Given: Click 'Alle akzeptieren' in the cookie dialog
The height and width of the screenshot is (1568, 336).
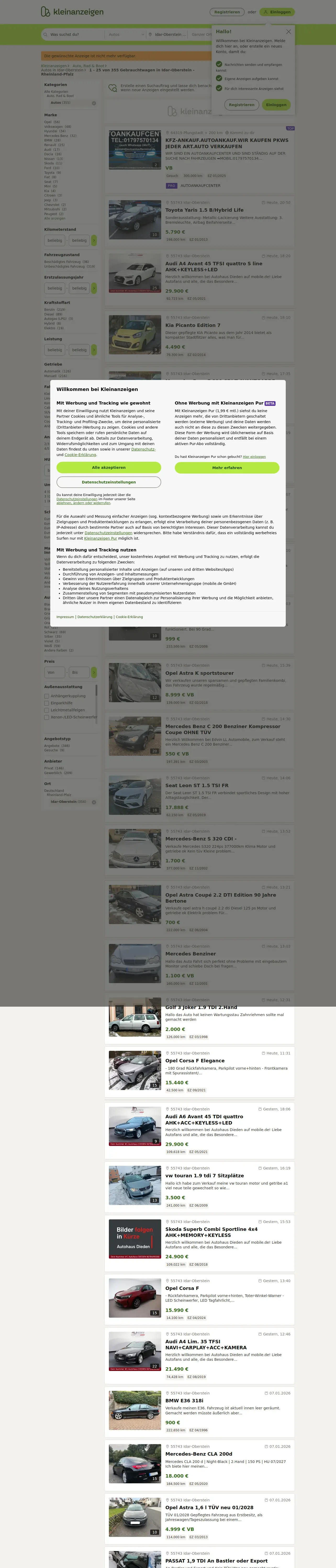Looking at the screenshot, I should (109, 468).
